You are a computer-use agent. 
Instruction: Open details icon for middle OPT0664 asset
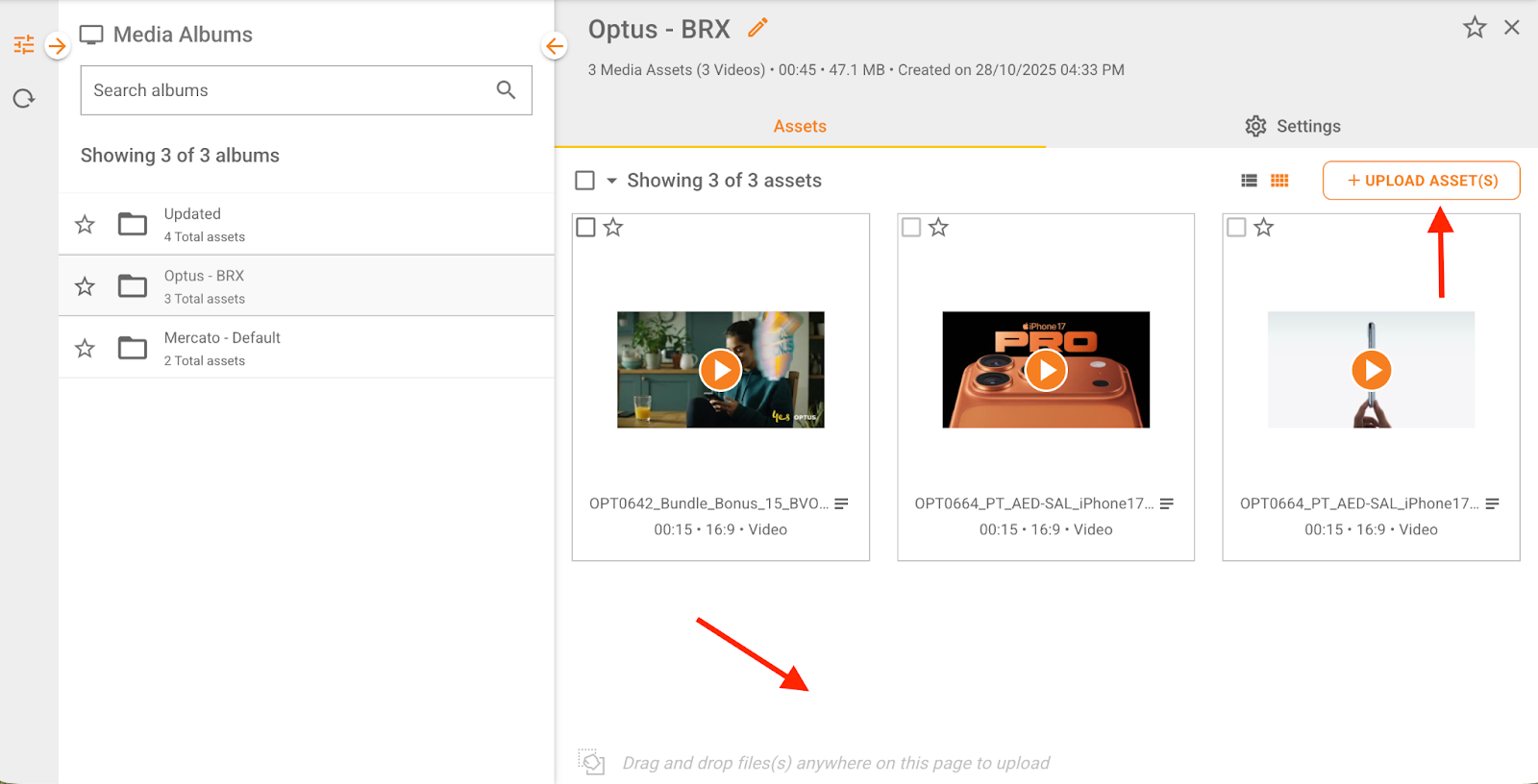click(1167, 503)
